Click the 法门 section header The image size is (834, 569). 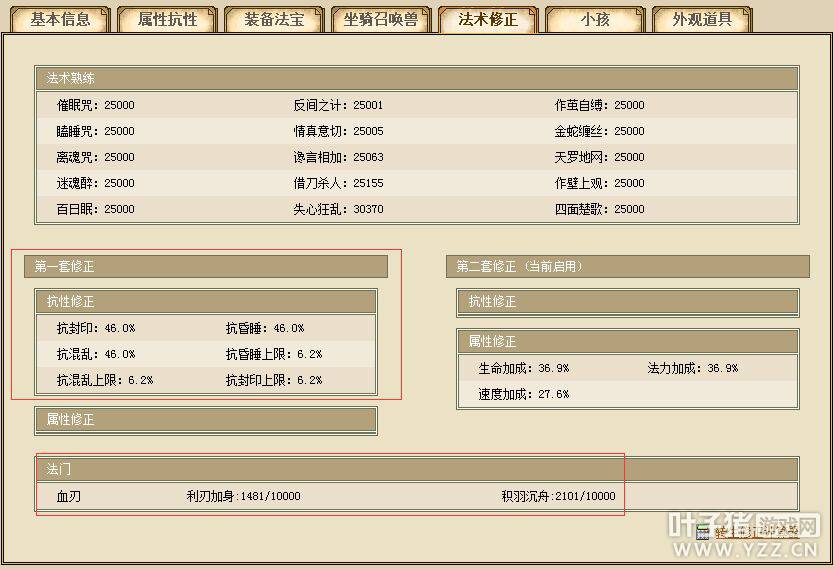(416, 468)
